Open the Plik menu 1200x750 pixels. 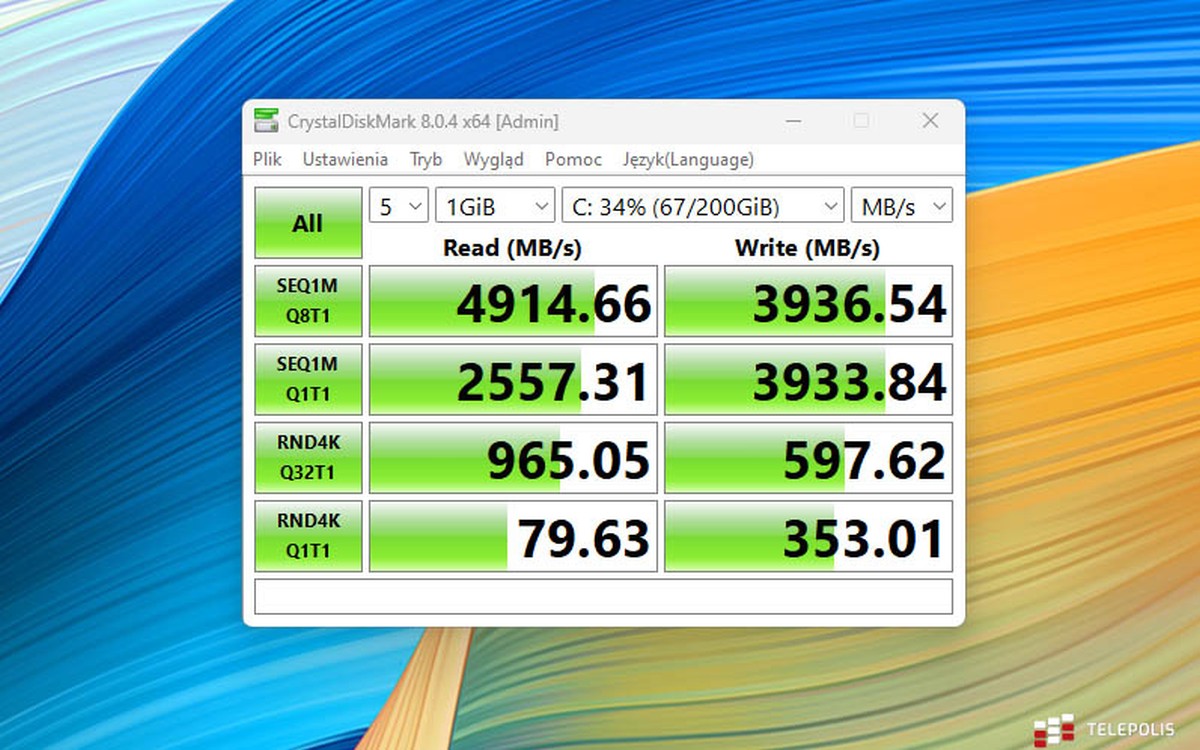point(267,159)
